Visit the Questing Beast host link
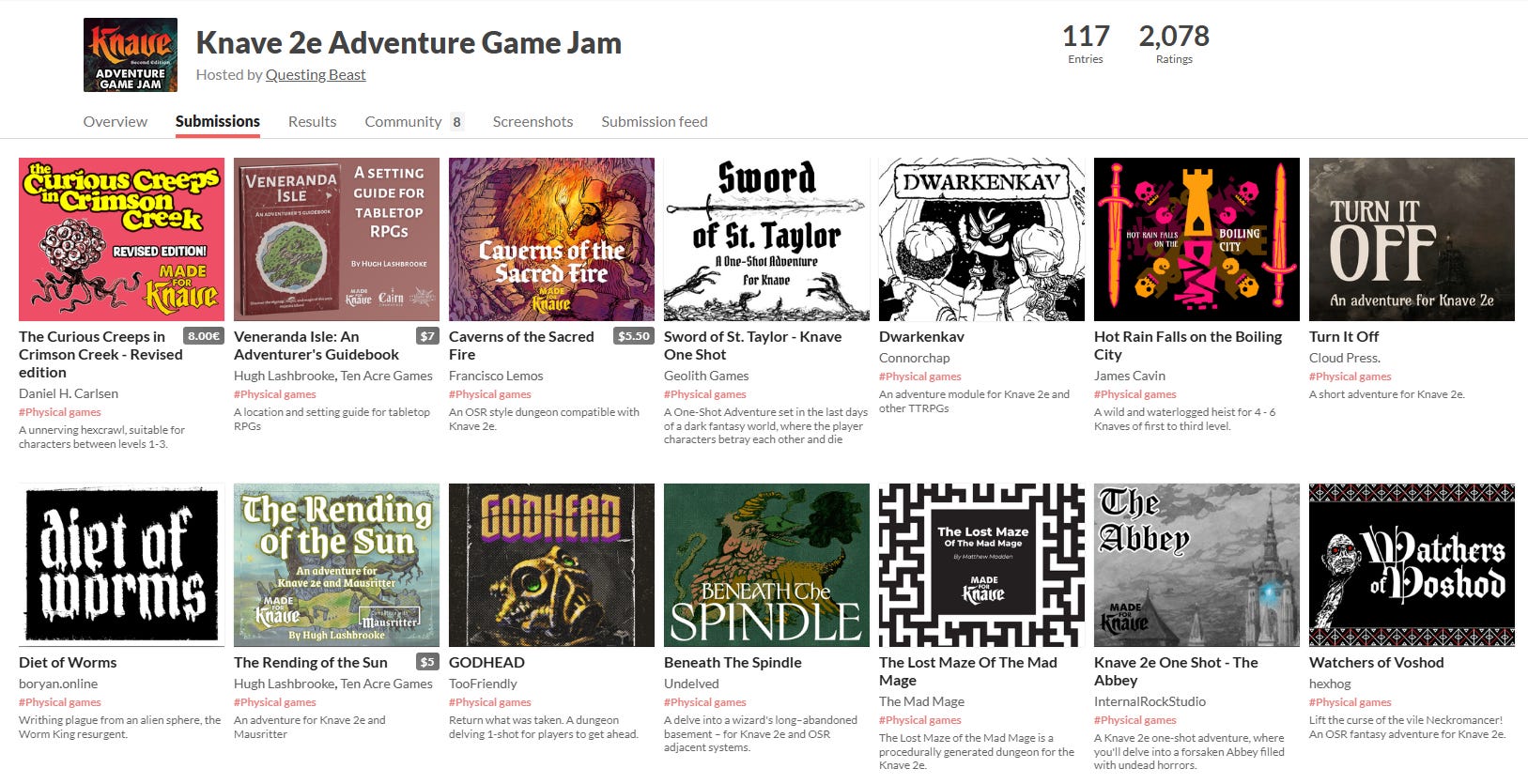Viewport: 1528px width, 784px height. (316, 75)
